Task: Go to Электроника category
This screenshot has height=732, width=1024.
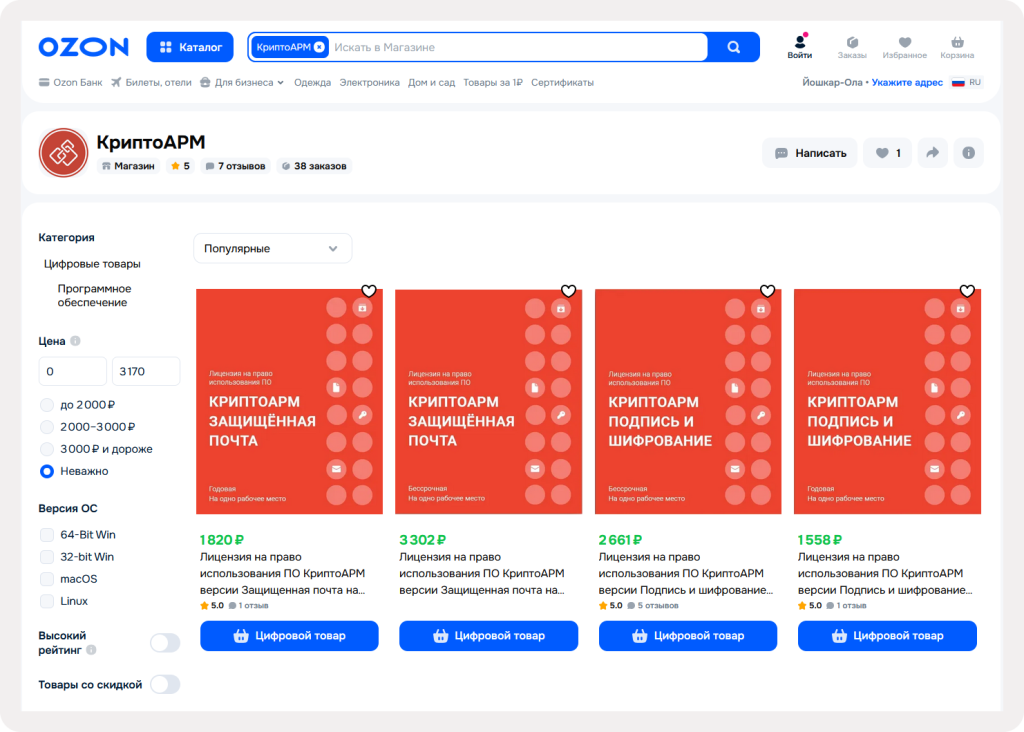Action: (x=370, y=82)
